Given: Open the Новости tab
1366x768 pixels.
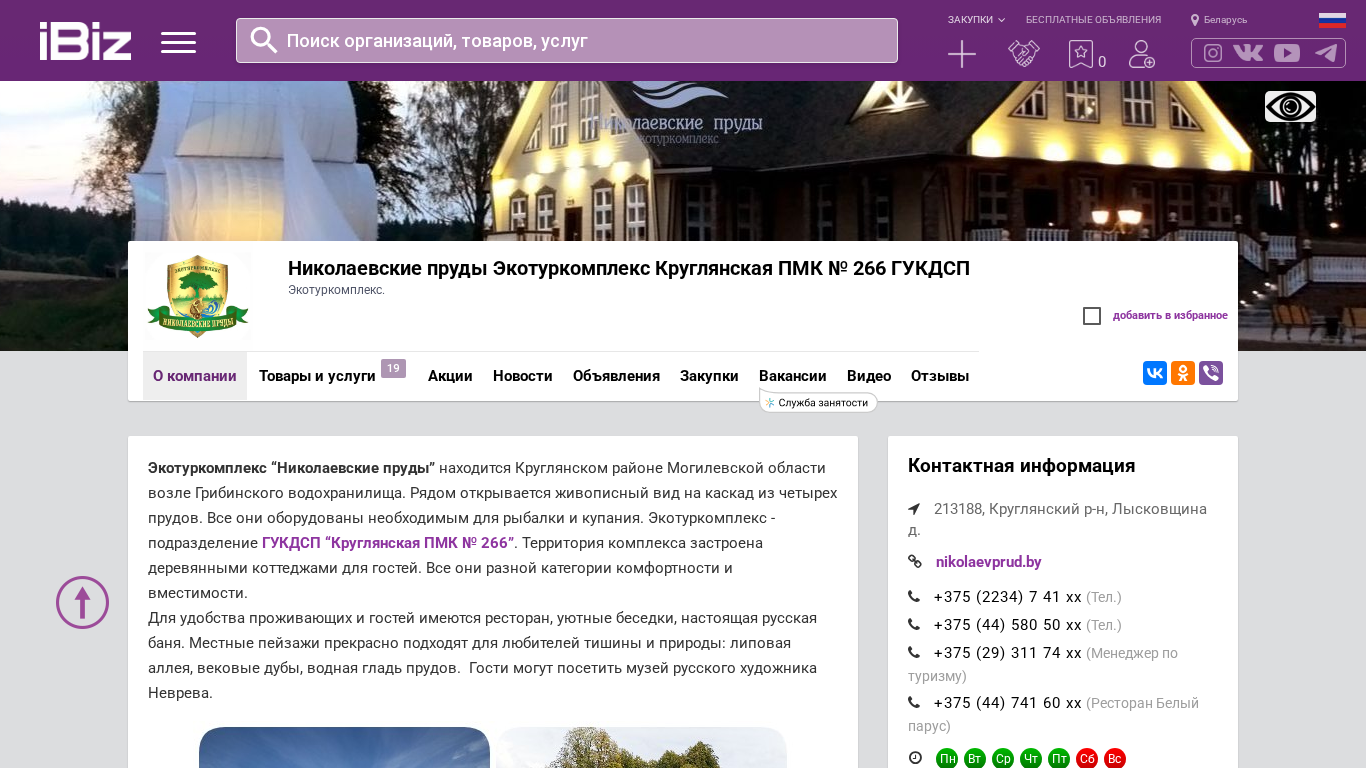Looking at the screenshot, I should 523,376.
